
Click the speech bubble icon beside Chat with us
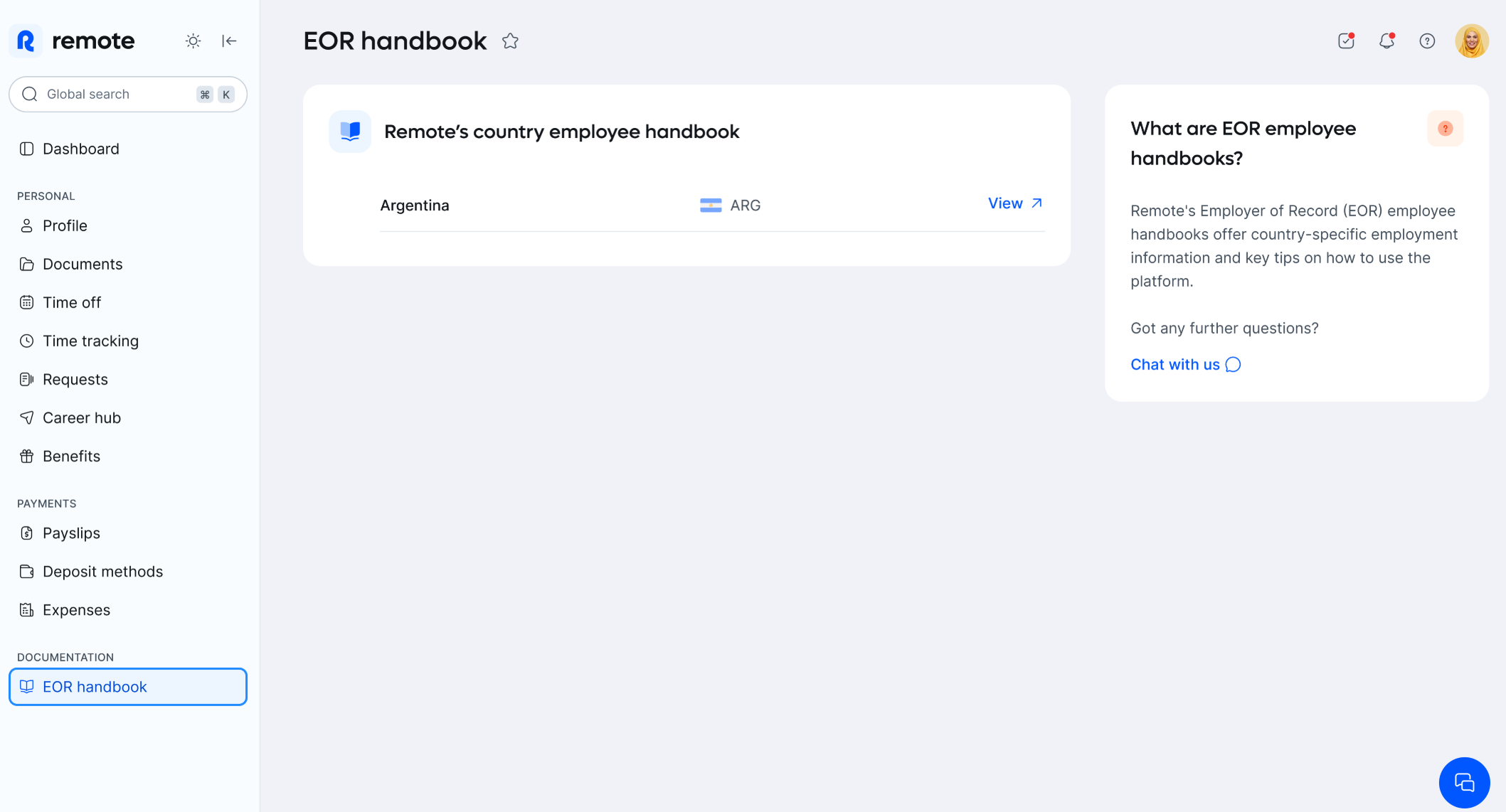pyautogui.click(x=1233, y=365)
